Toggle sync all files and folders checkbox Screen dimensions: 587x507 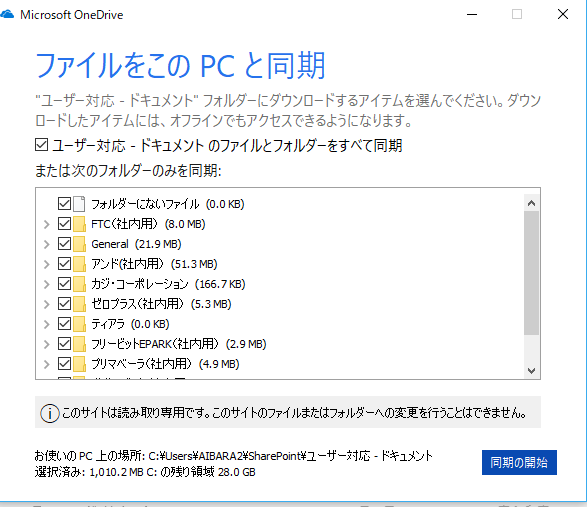coord(42,145)
